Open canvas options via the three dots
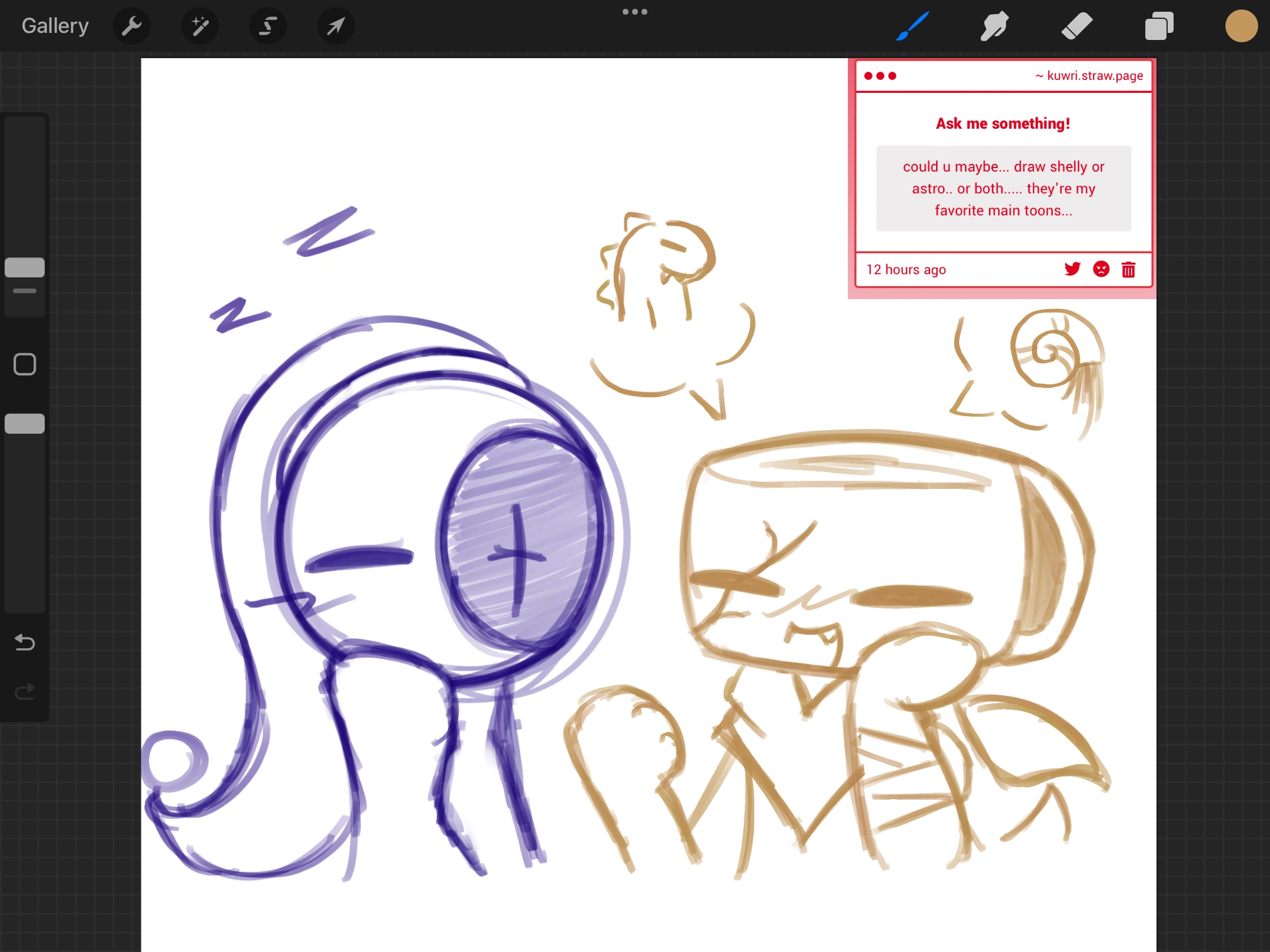 (x=635, y=11)
